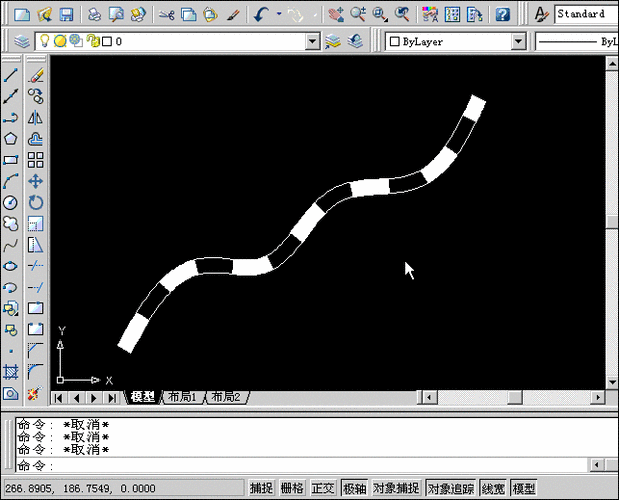Open the undo history dropdown arrow
This screenshot has height=500, width=619.
coord(279,14)
